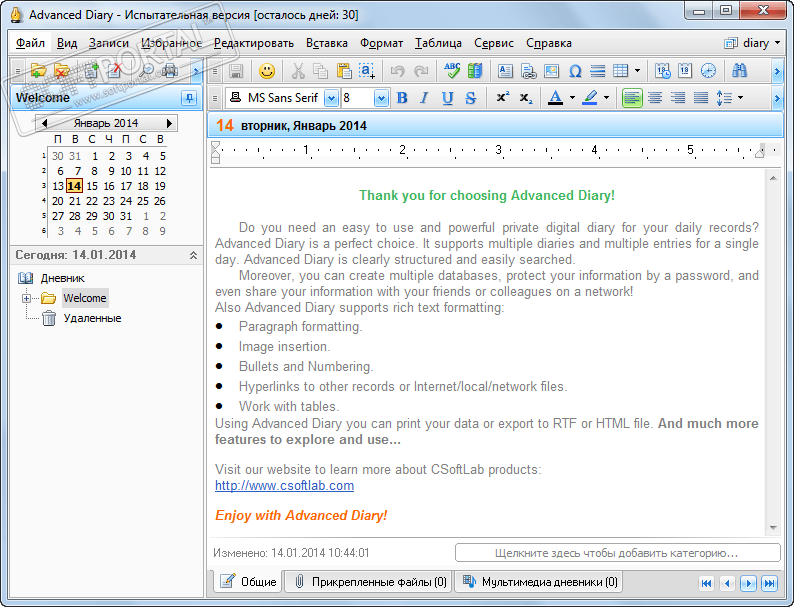
Task: Open the diary database dropdown
Action: [778, 43]
